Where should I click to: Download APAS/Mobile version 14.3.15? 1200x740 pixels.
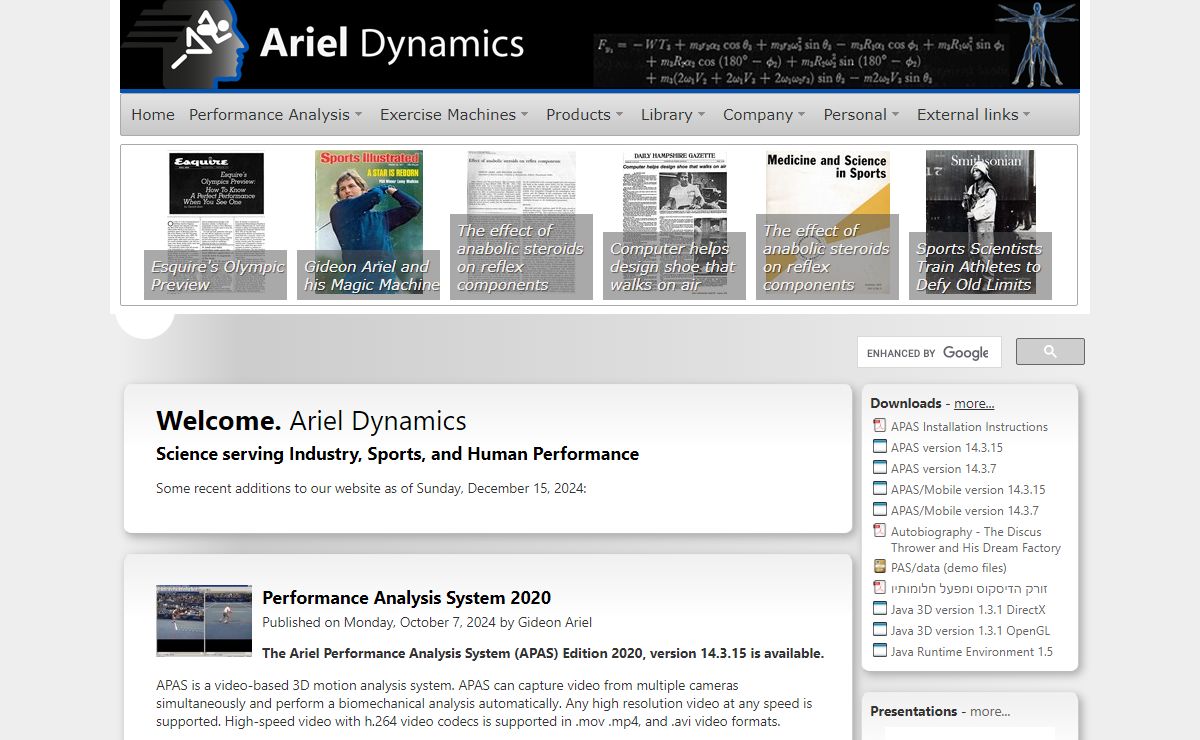tap(968, 490)
